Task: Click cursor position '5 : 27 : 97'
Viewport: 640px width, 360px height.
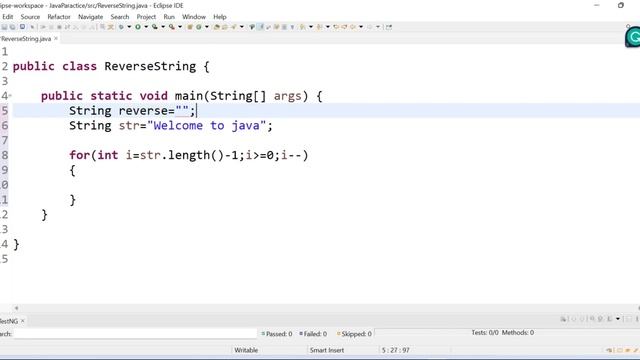Action: (x=396, y=350)
